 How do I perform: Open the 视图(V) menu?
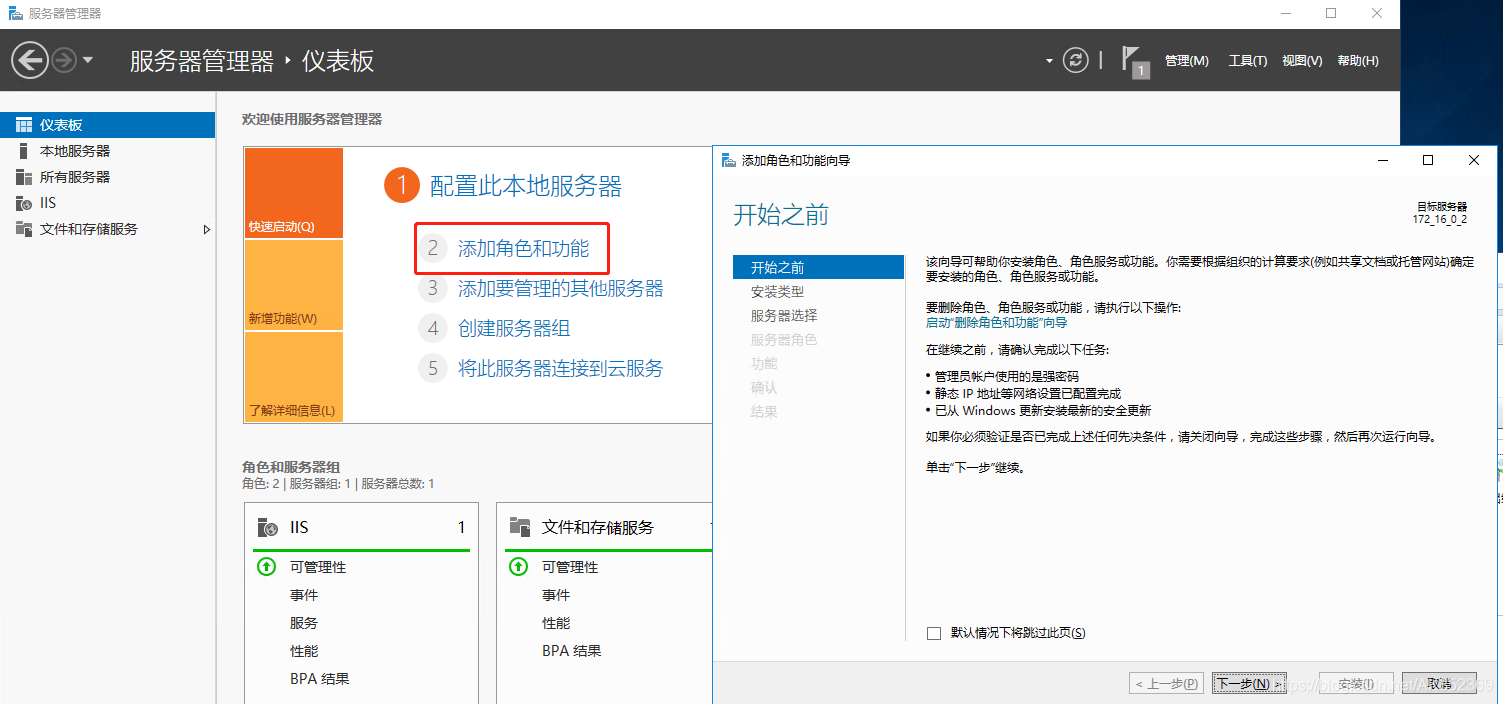[x=1302, y=61]
